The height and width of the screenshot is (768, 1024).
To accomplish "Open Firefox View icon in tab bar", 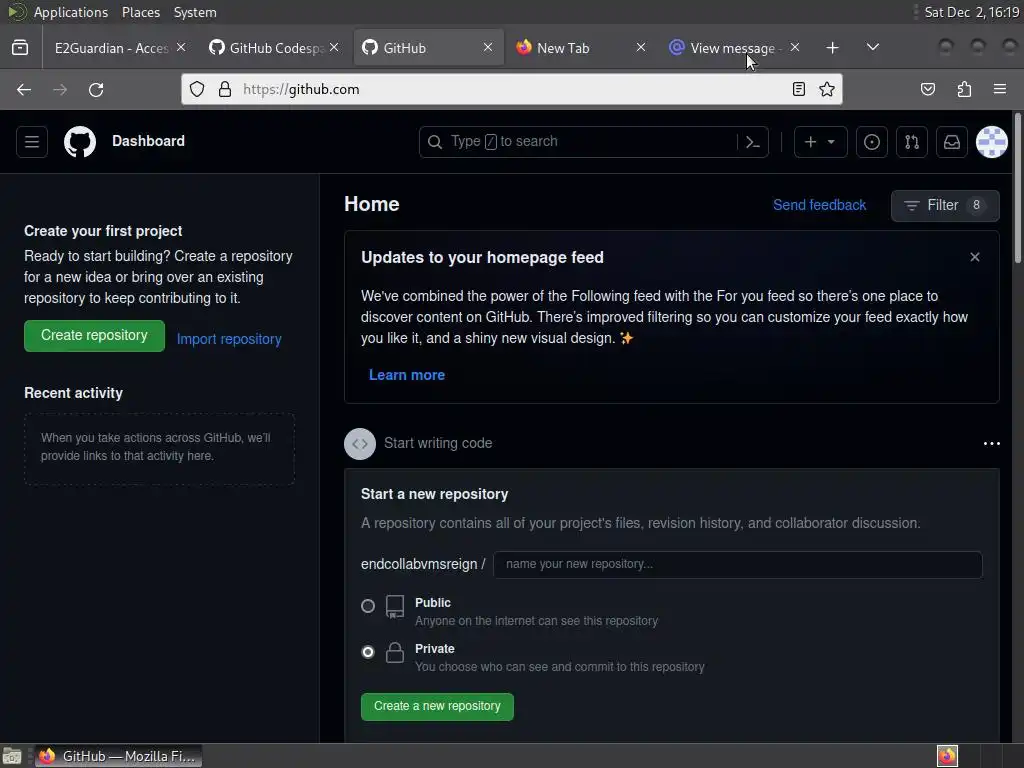I will 20,48.
